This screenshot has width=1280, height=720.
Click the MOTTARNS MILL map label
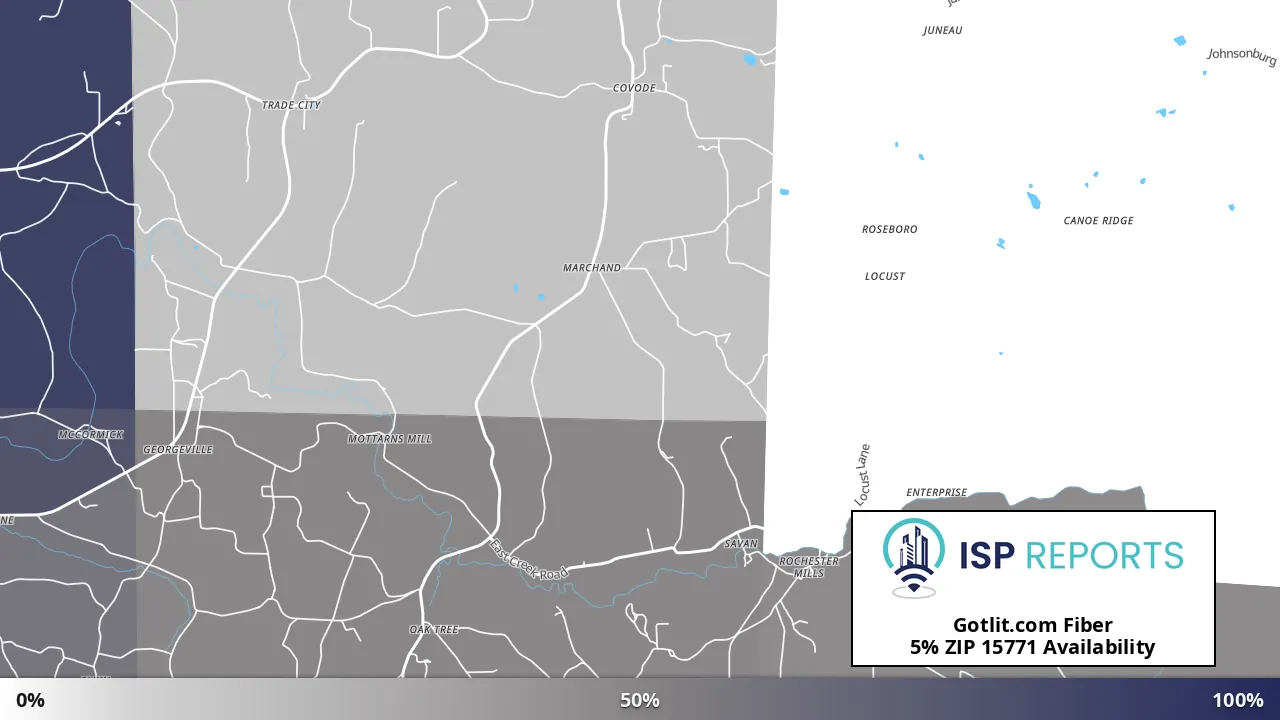click(x=390, y=439)
